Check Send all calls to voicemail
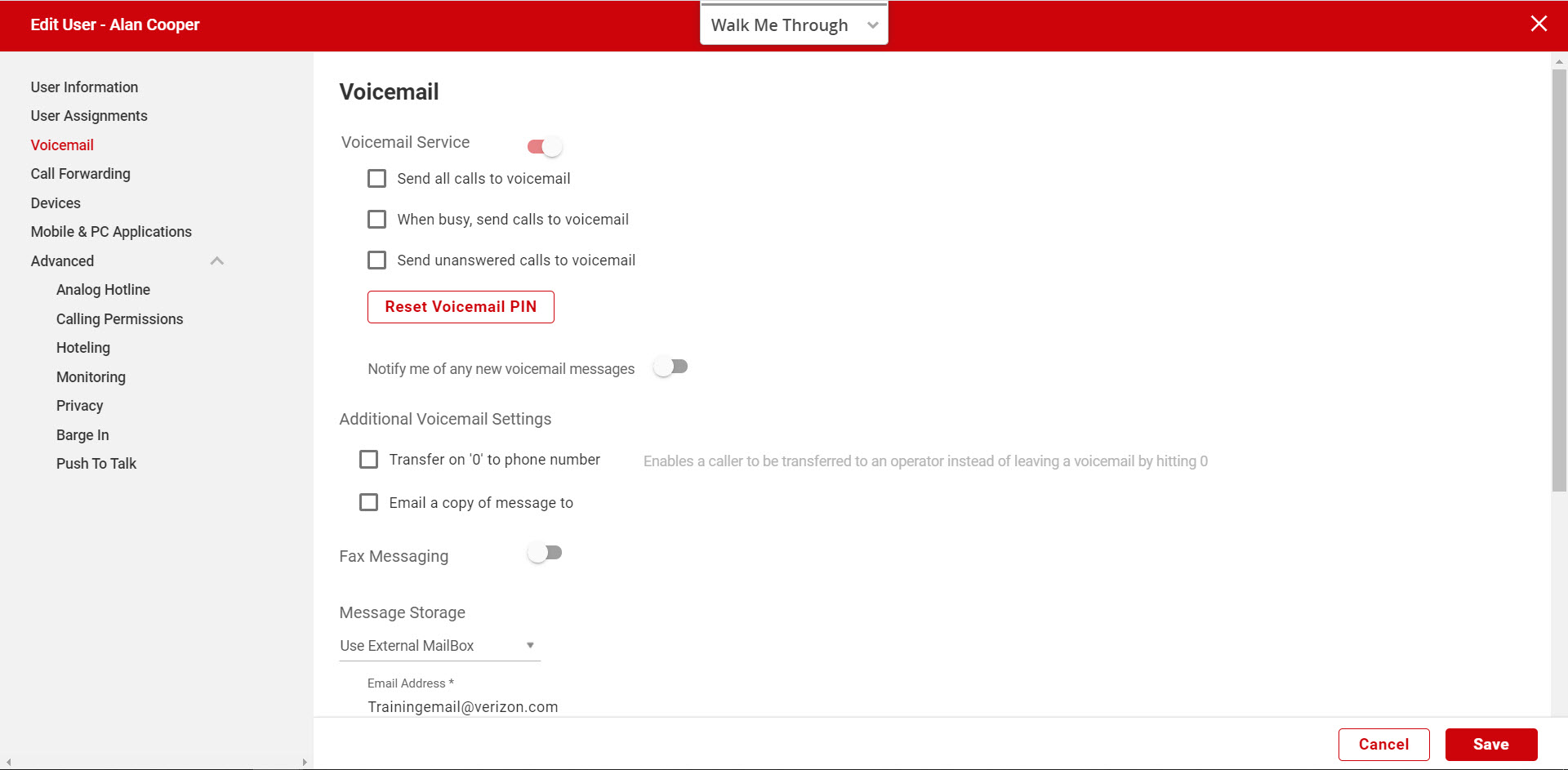 [376, 179]
